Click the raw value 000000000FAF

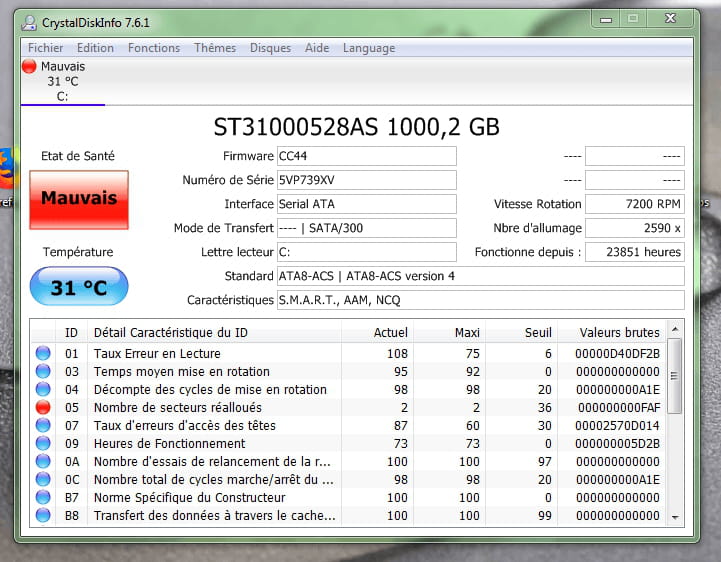619,407
